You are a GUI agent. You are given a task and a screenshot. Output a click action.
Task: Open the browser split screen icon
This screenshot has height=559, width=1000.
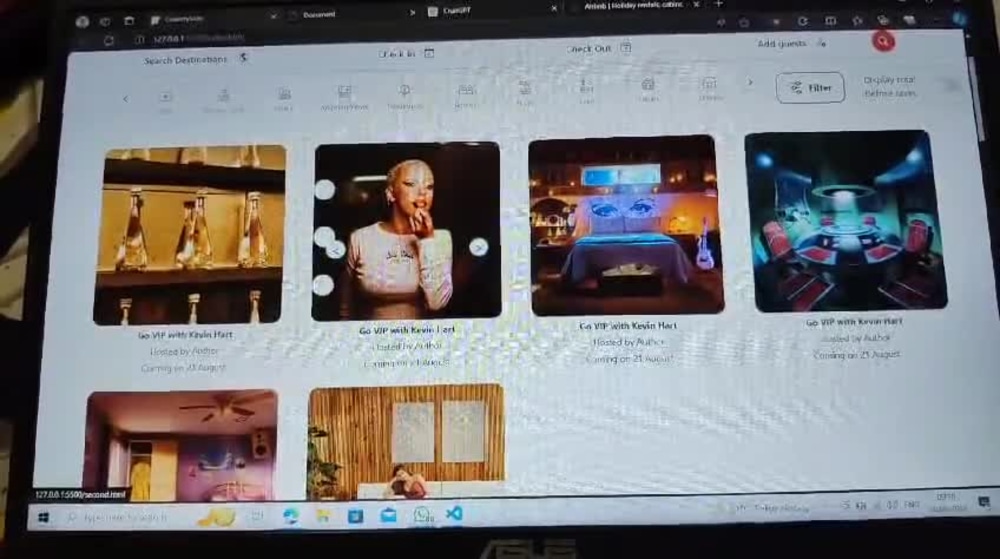(x=830, y=21)
